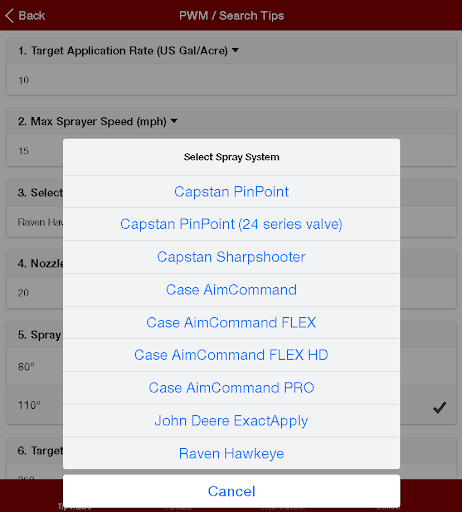This screenshot has width=462, height=512.
Task: Open Target Application Rate unit dropdown
Action: click(x=235, y=50)
